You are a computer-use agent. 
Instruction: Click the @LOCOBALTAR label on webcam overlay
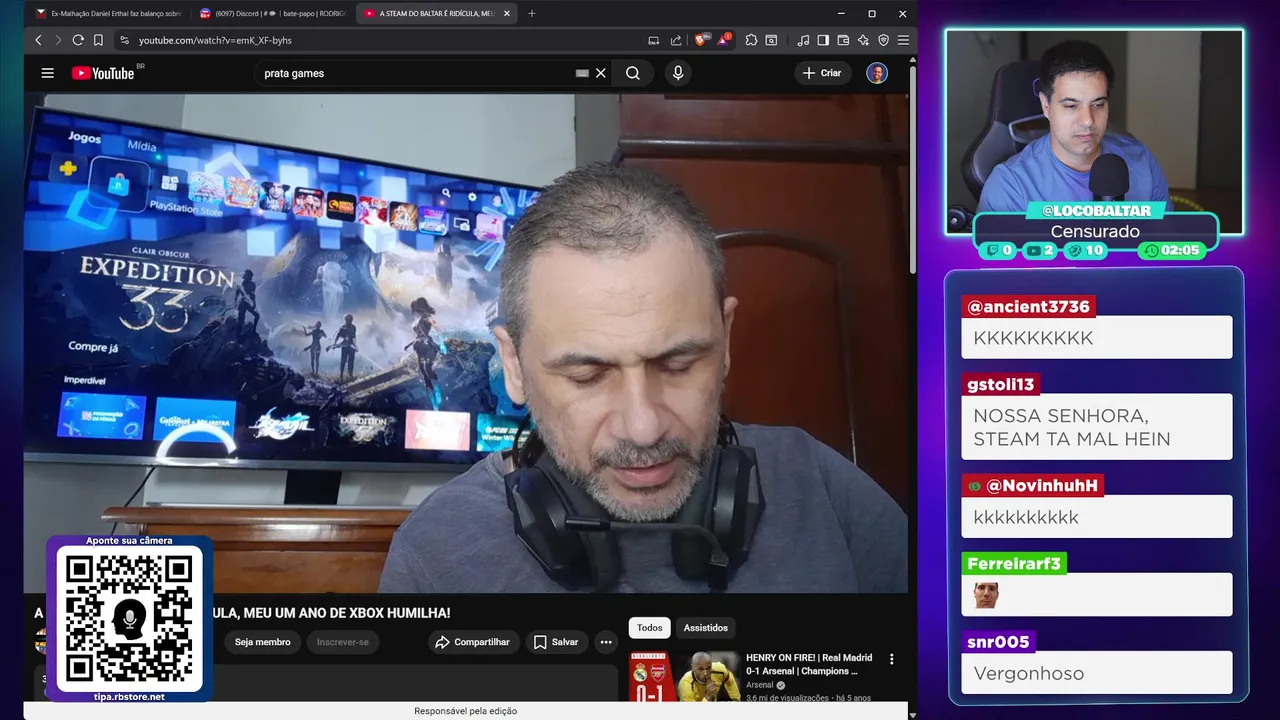point(1096,211)
